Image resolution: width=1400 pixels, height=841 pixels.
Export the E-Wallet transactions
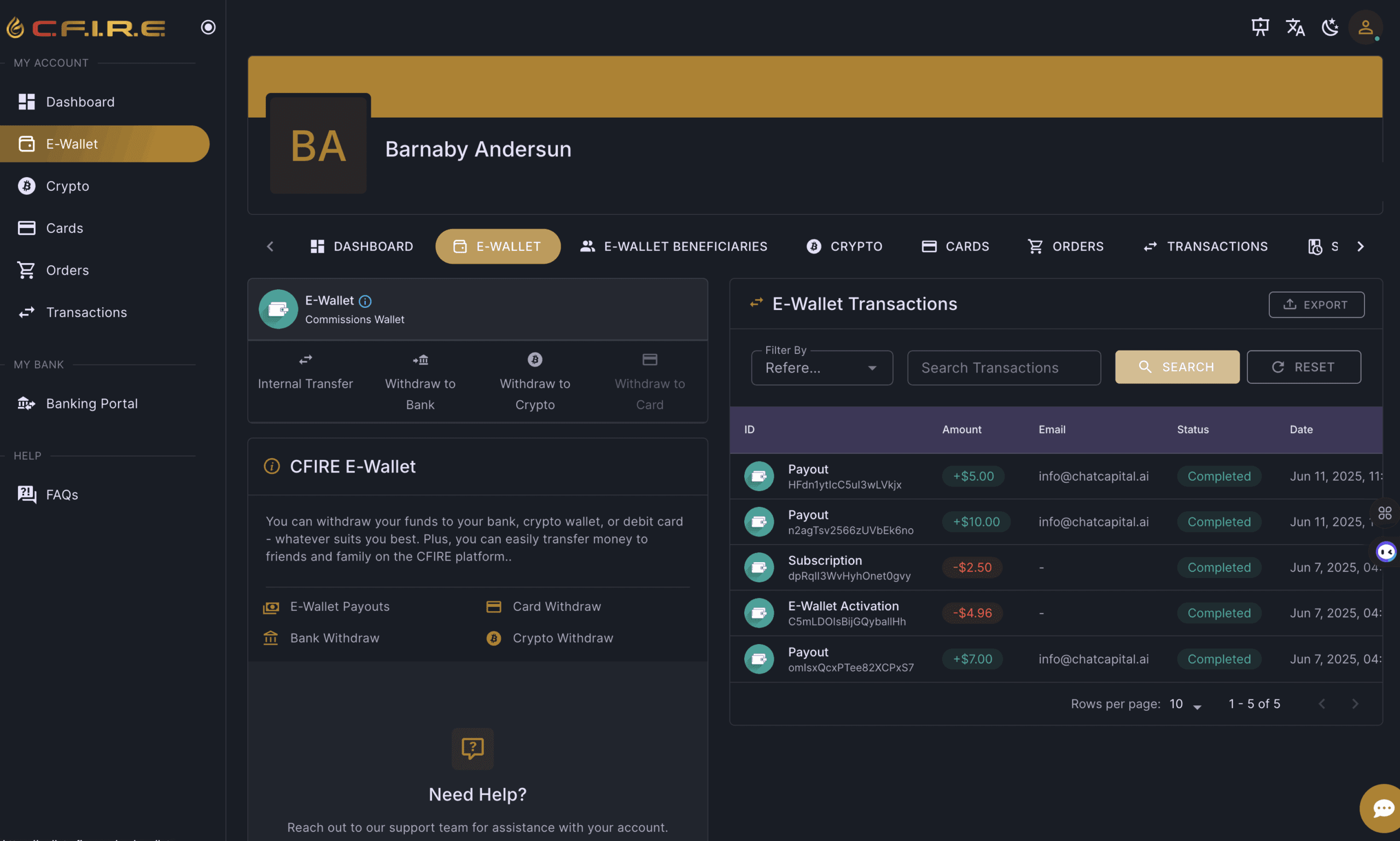coord(1316,305)
